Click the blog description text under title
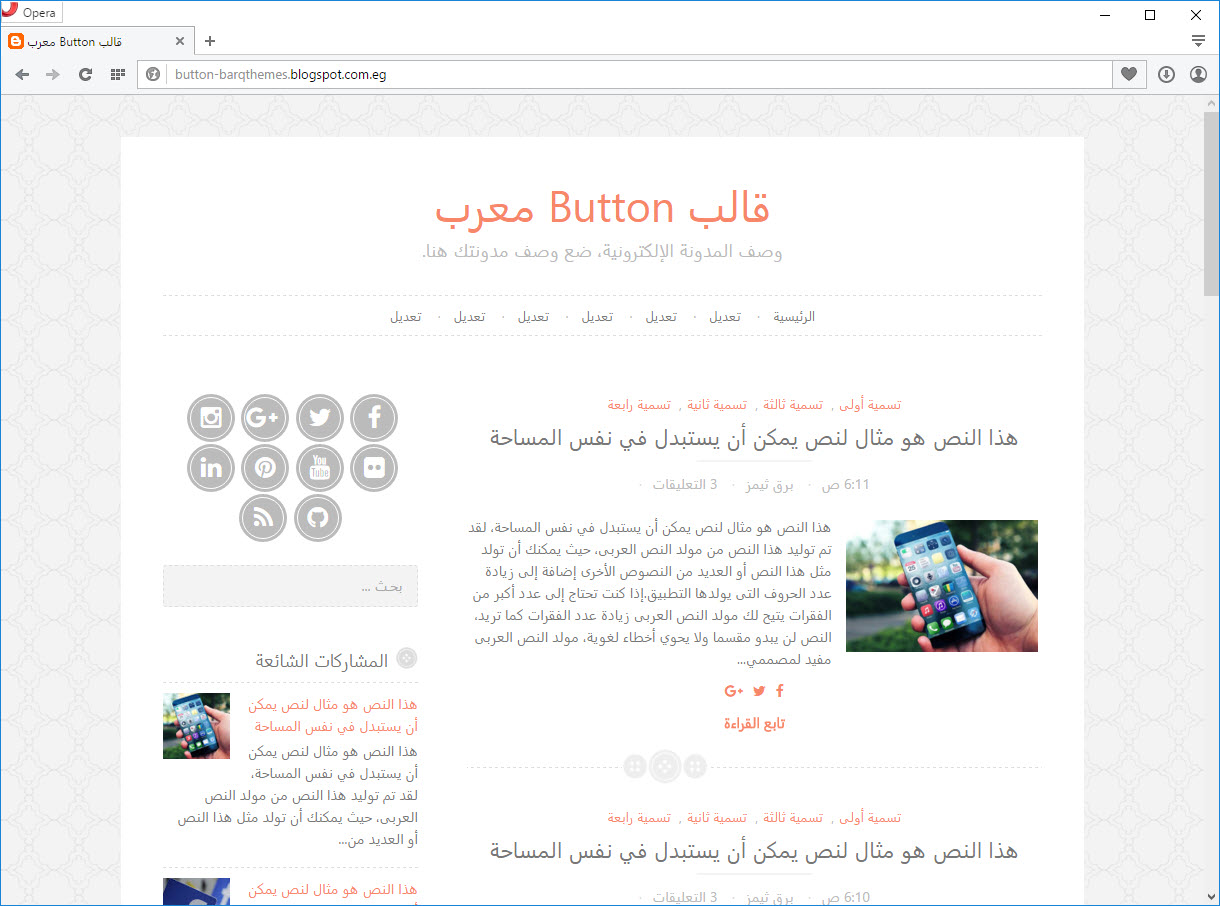This screenshot has width=1220, height=906. coord(602,252)
